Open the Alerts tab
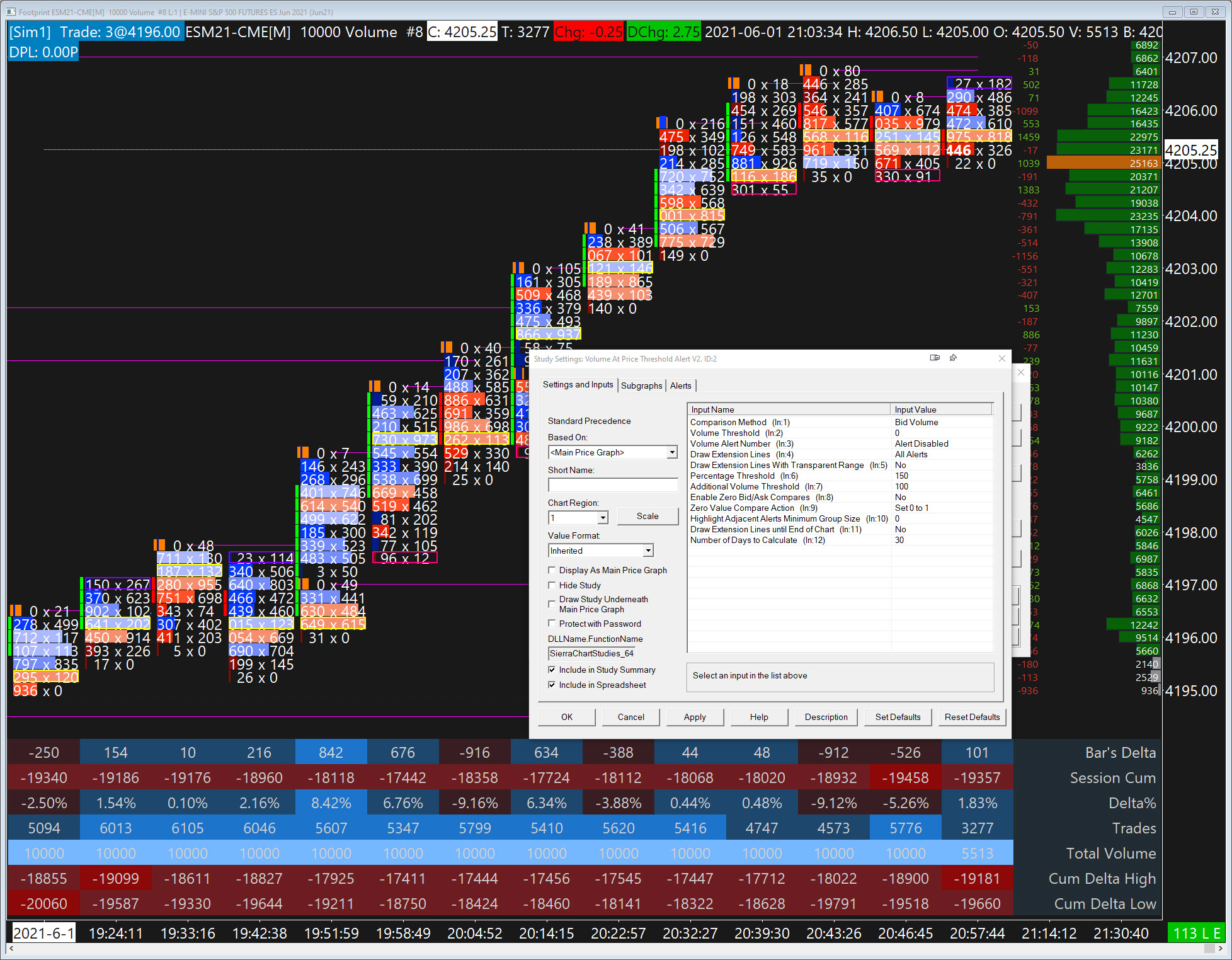 (680, 386)
